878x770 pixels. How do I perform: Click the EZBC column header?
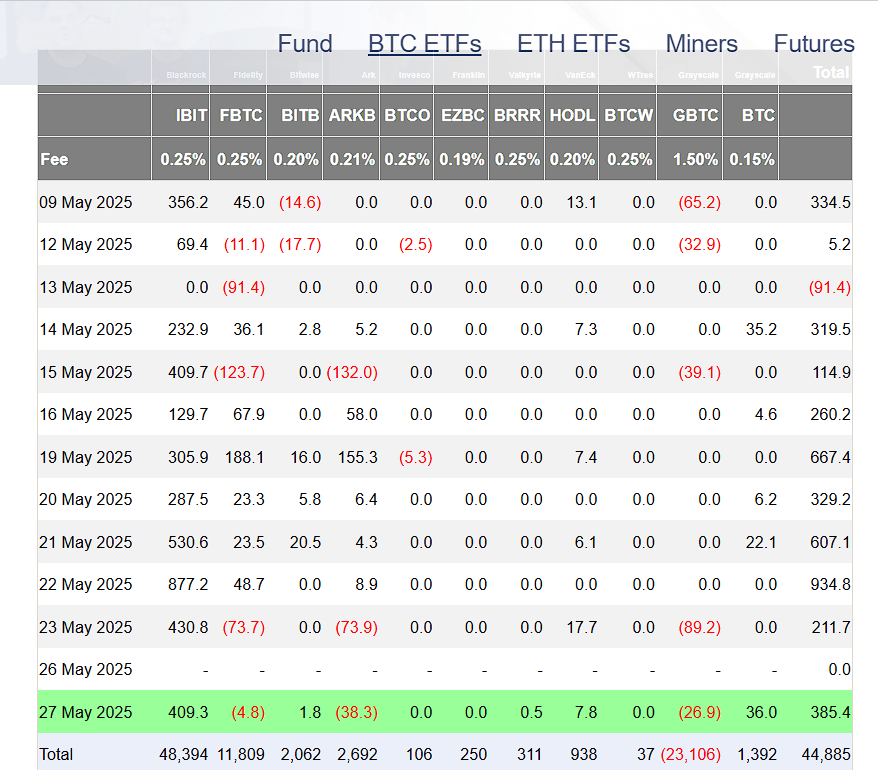click(x=463, y=115)
